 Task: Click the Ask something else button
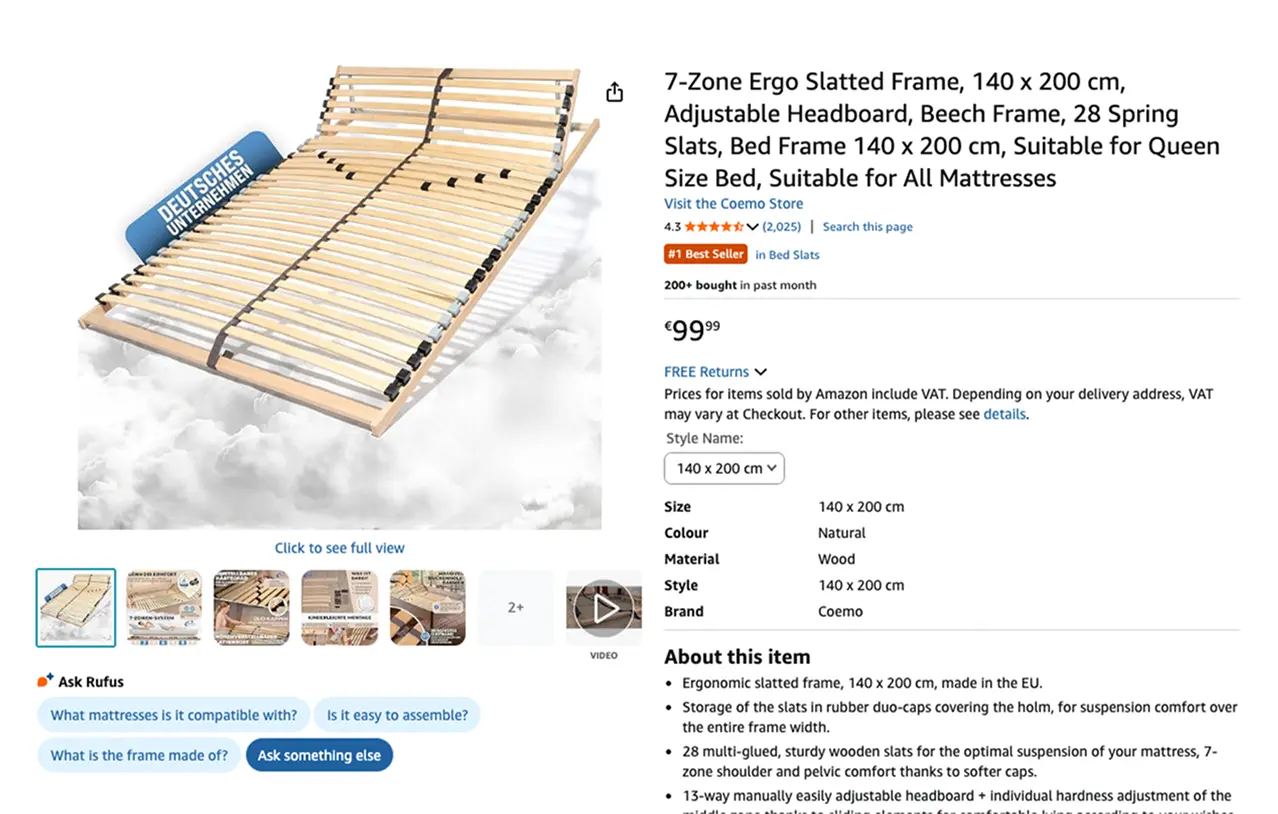(x=319, y=755)
